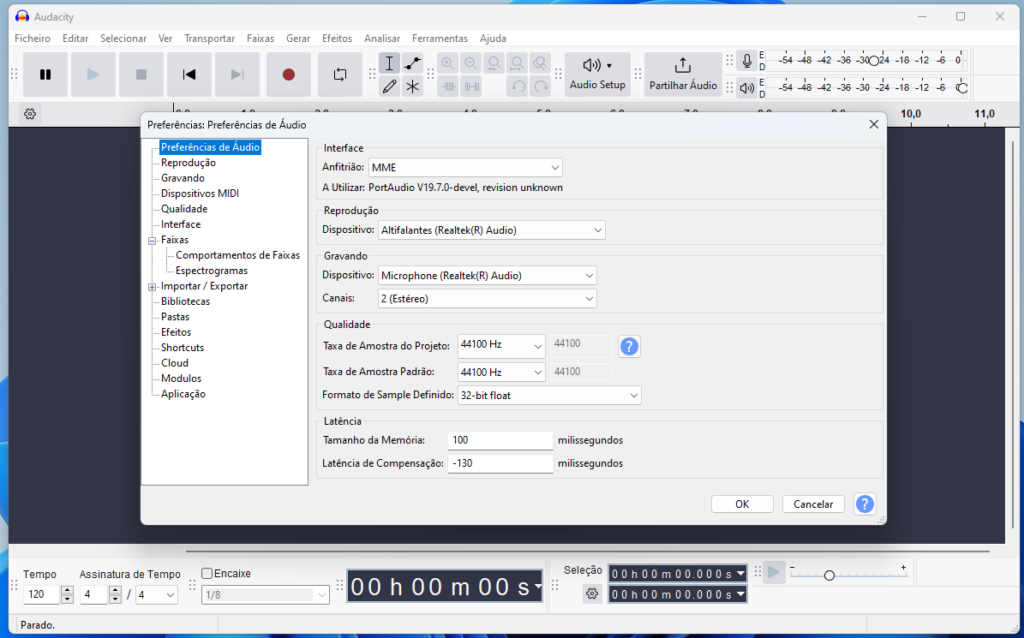Click the playback meter speaker icon
Screen dimensions: 1024x638
(x=747, y=87)
